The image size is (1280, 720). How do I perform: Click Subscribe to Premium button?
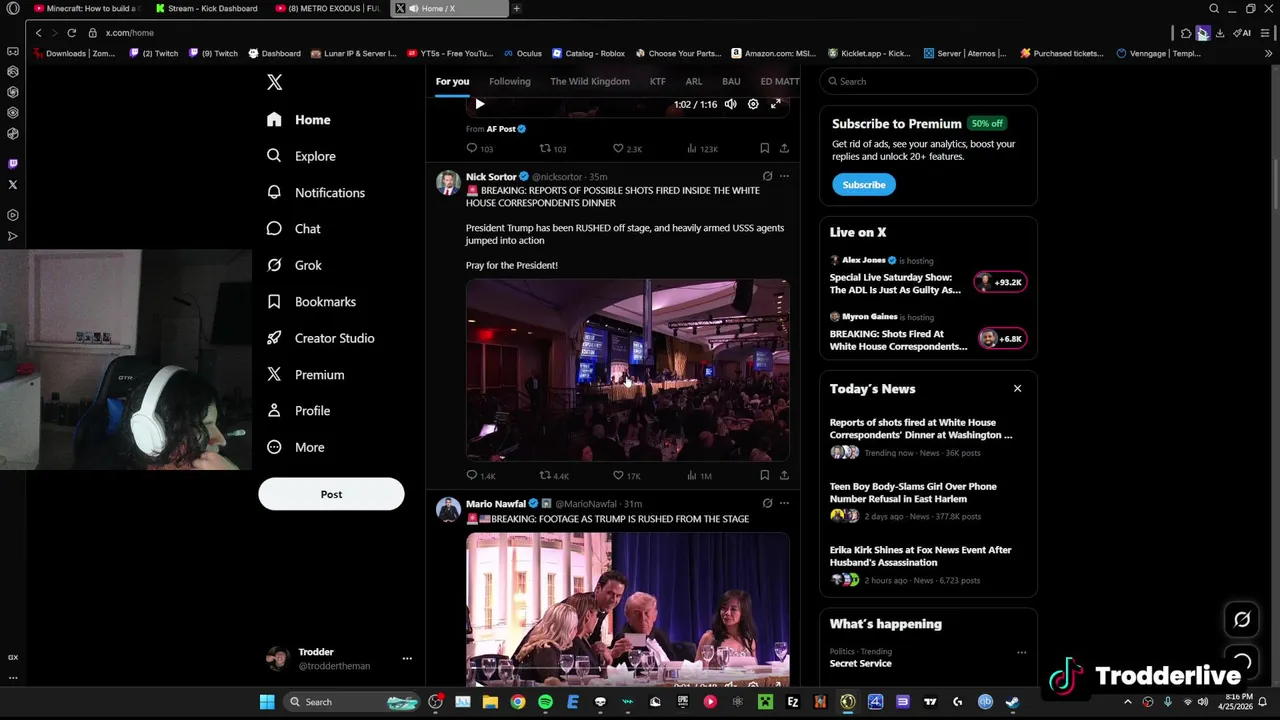[864, 185]
